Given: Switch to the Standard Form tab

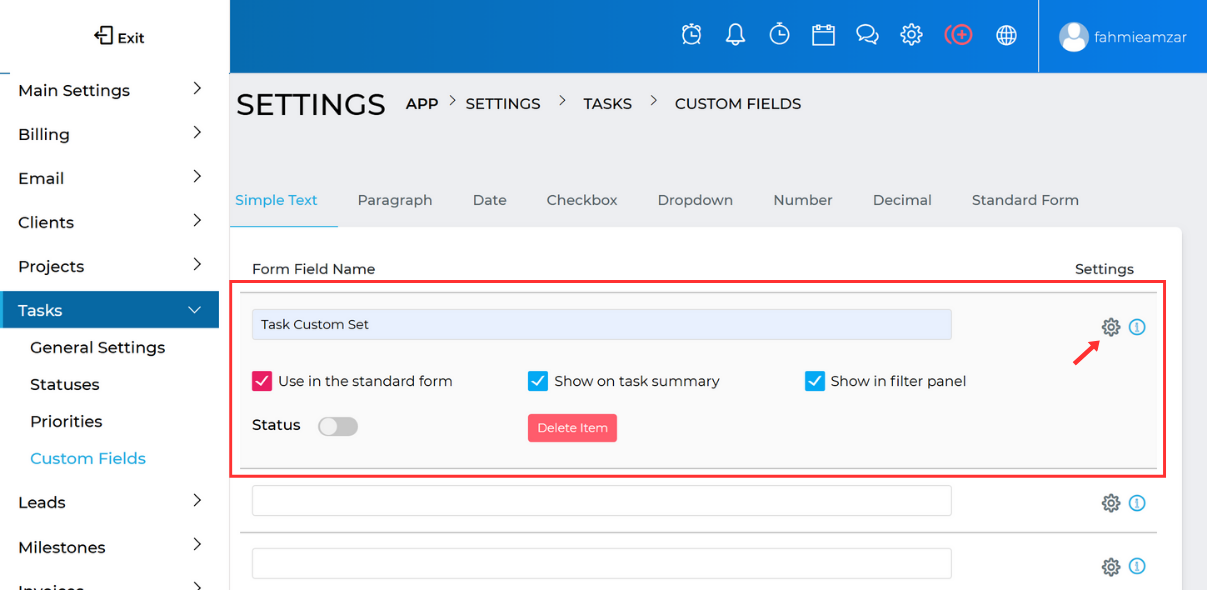Looking at the screenshot, I should click(x=1025, y=200).
